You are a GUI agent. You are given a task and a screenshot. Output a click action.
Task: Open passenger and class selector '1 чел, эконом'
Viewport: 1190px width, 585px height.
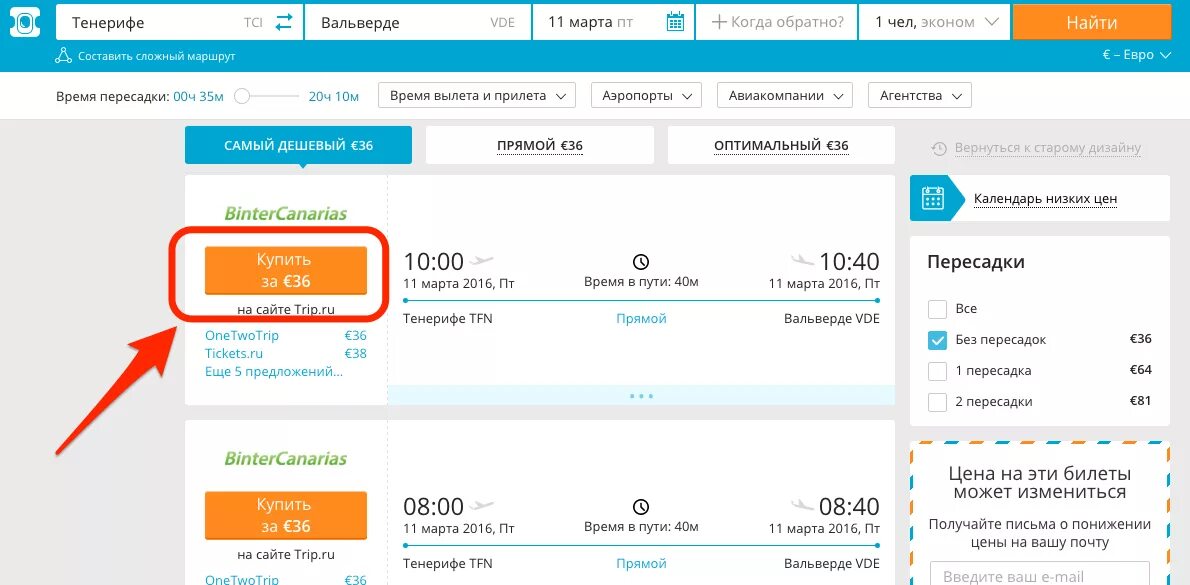[935, 22]
